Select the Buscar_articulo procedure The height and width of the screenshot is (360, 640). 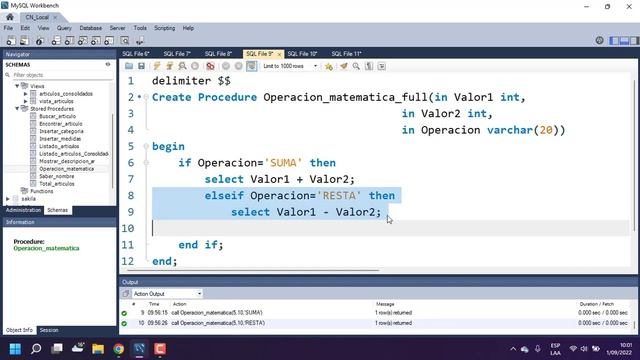point(58,116)
